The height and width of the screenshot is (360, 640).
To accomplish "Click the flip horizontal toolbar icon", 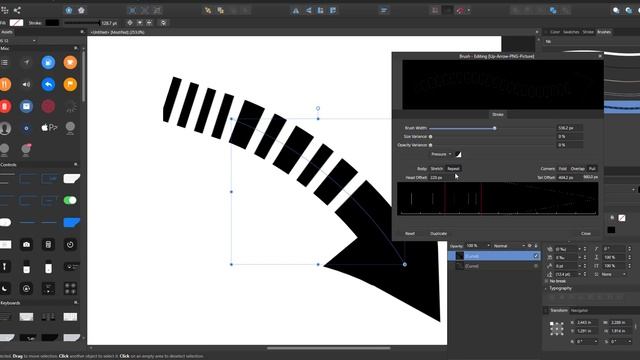I will [296, 11].
